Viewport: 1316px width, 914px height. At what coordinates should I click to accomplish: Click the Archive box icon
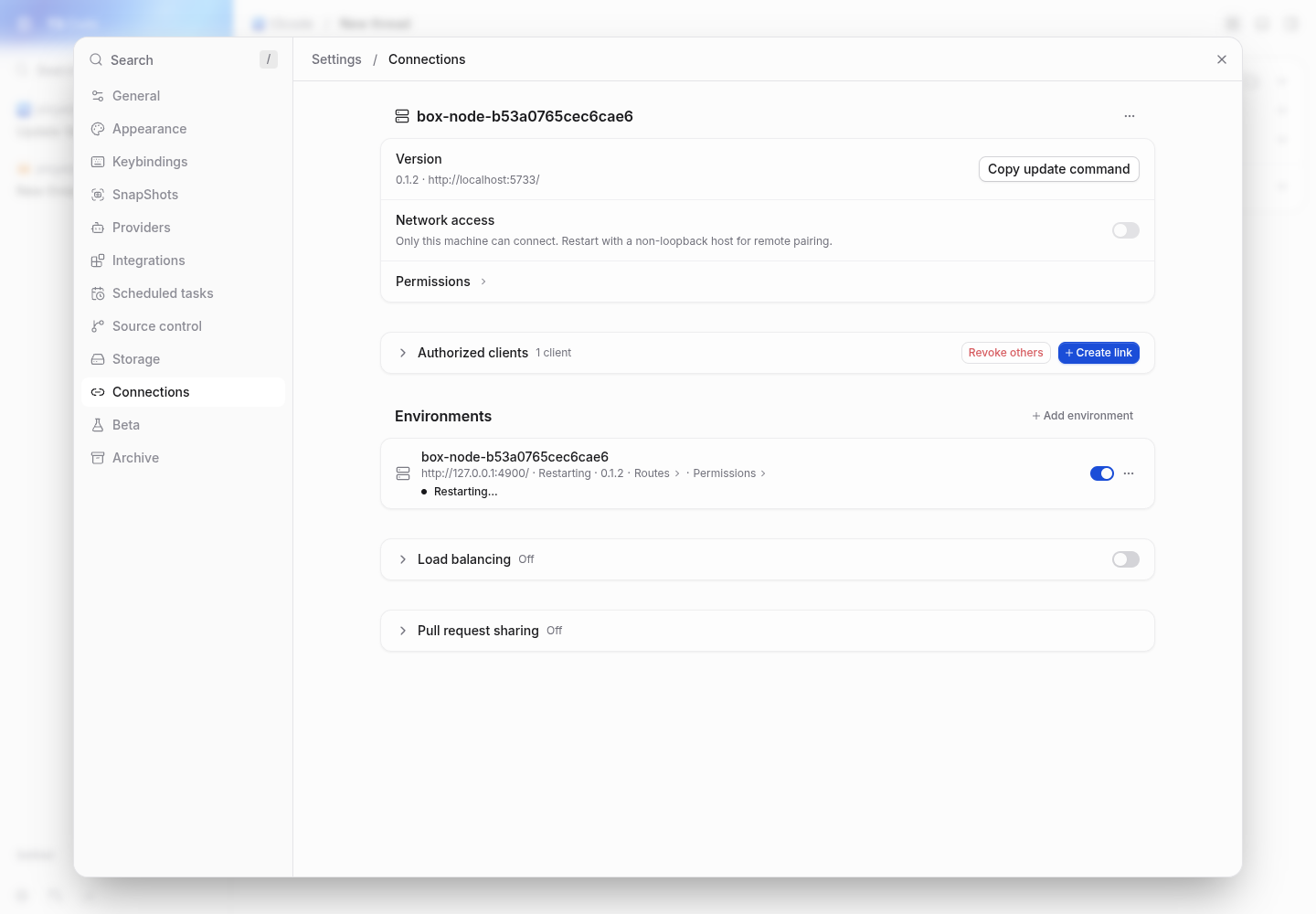click(x=98, y=458)
